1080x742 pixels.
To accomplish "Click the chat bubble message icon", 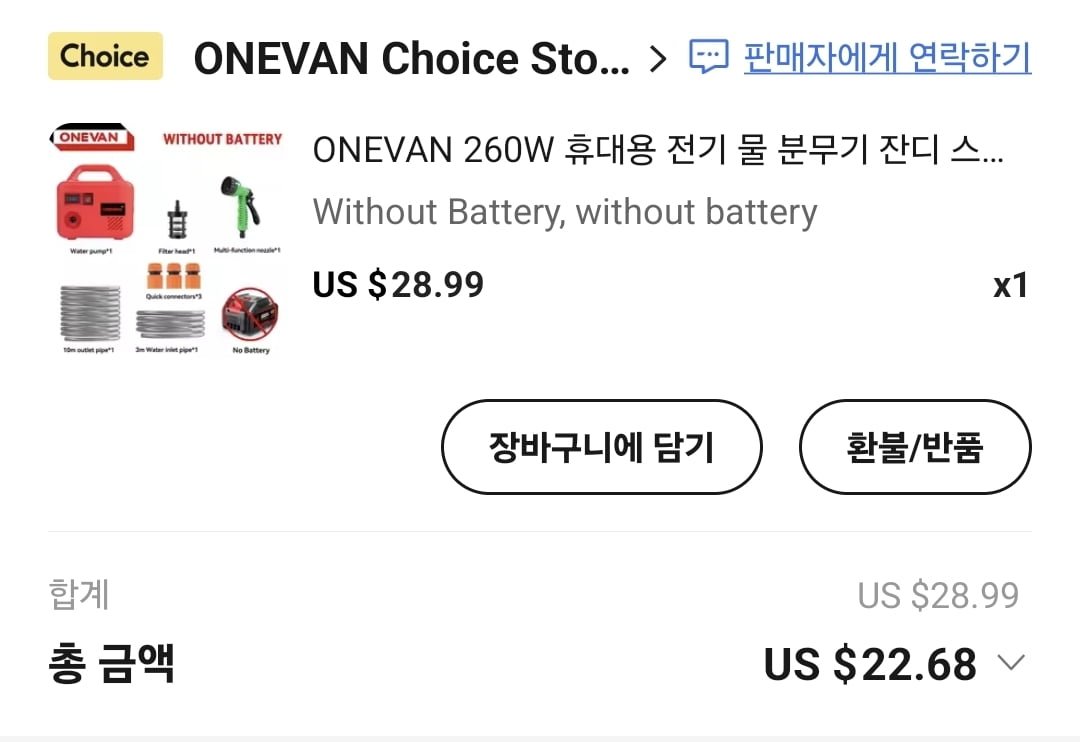I will 708,56.
